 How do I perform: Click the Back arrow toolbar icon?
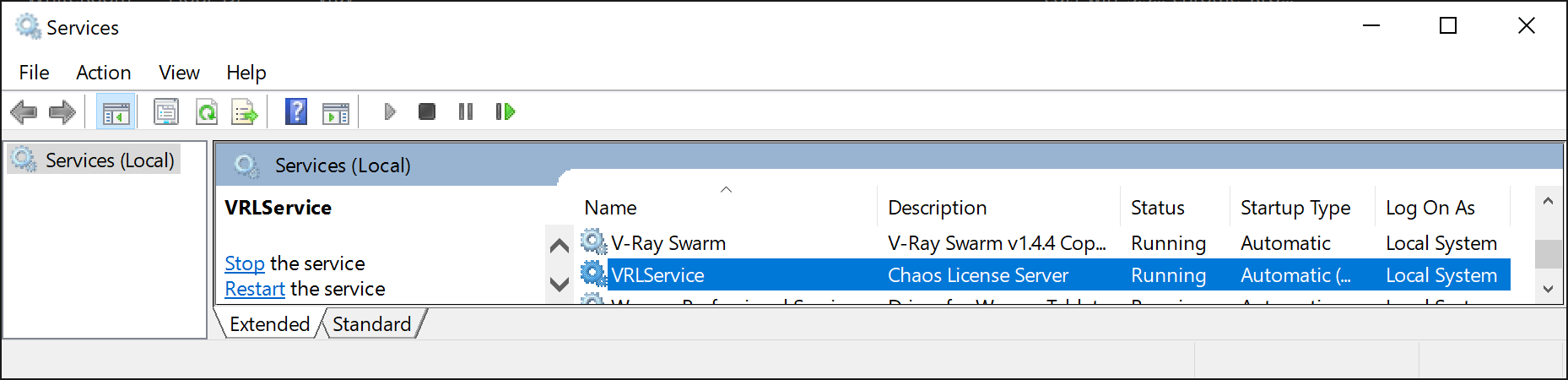coord(24,111)
